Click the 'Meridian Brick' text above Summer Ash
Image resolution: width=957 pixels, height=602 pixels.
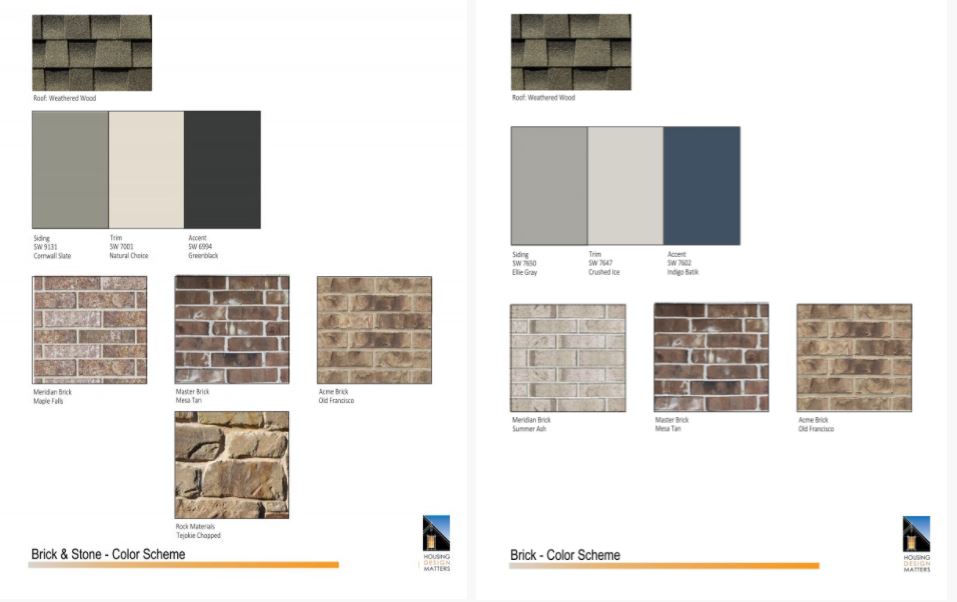532,420
